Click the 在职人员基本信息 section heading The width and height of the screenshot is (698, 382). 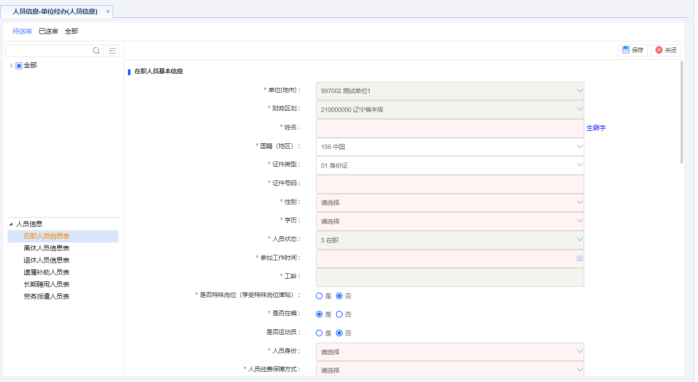(x=158, y=71)
